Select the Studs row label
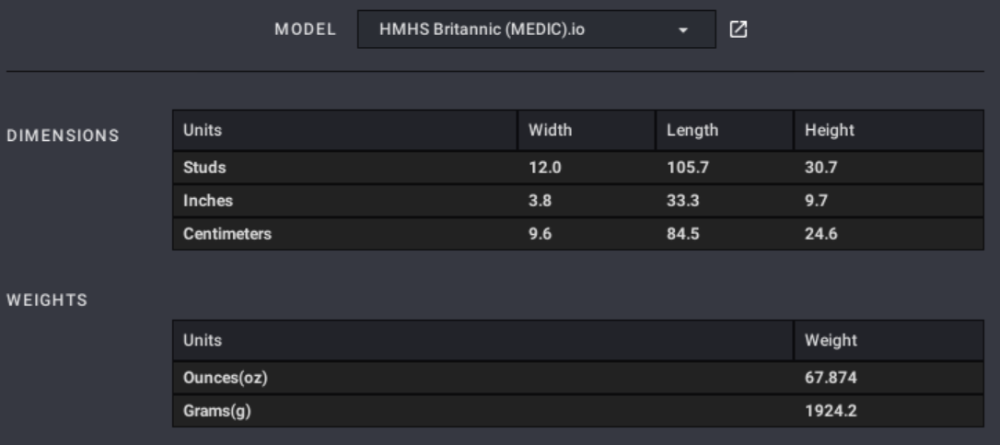 (x=205, y=168)
